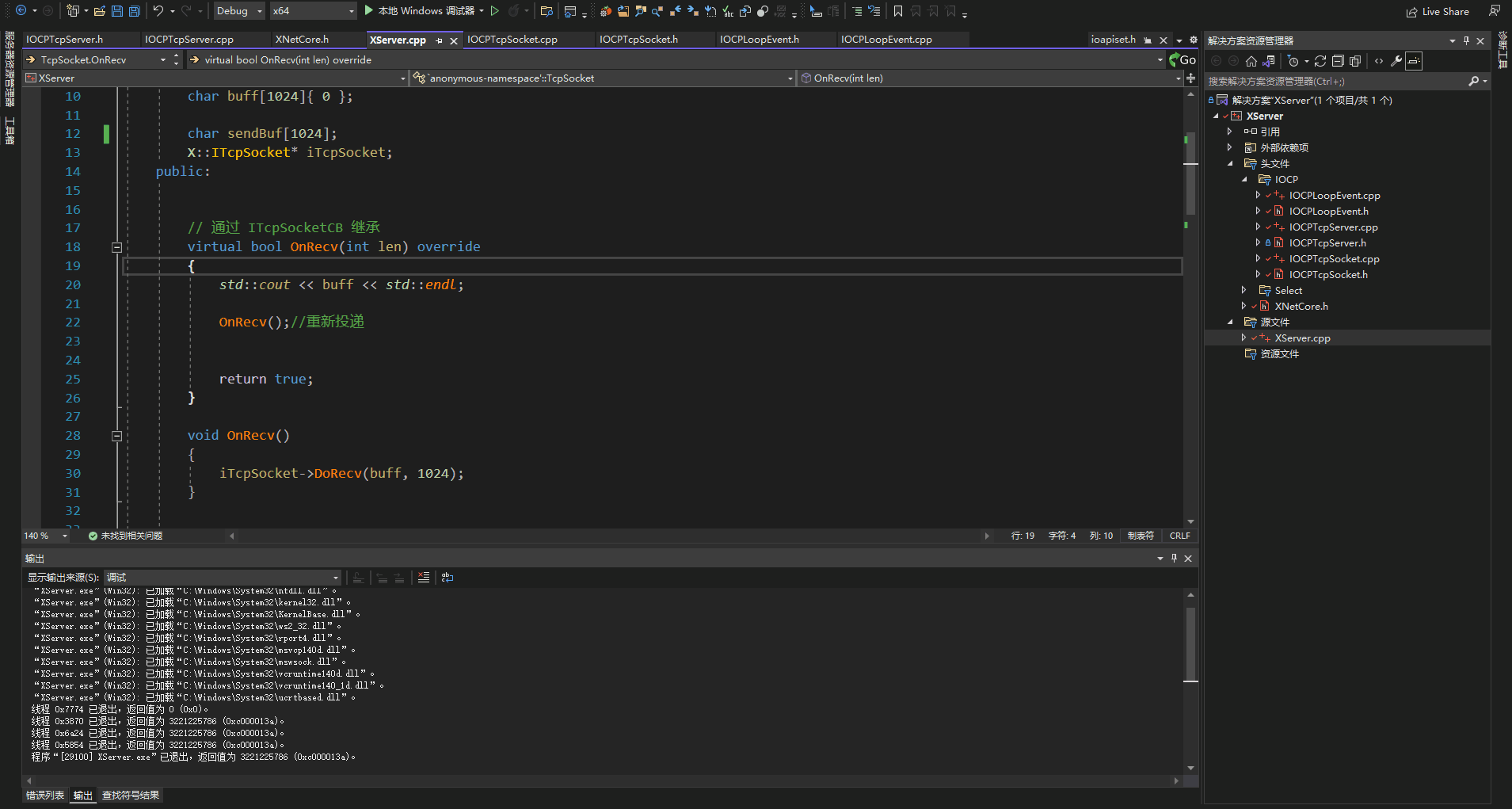Click the green Go button

tap(1183, 59)
